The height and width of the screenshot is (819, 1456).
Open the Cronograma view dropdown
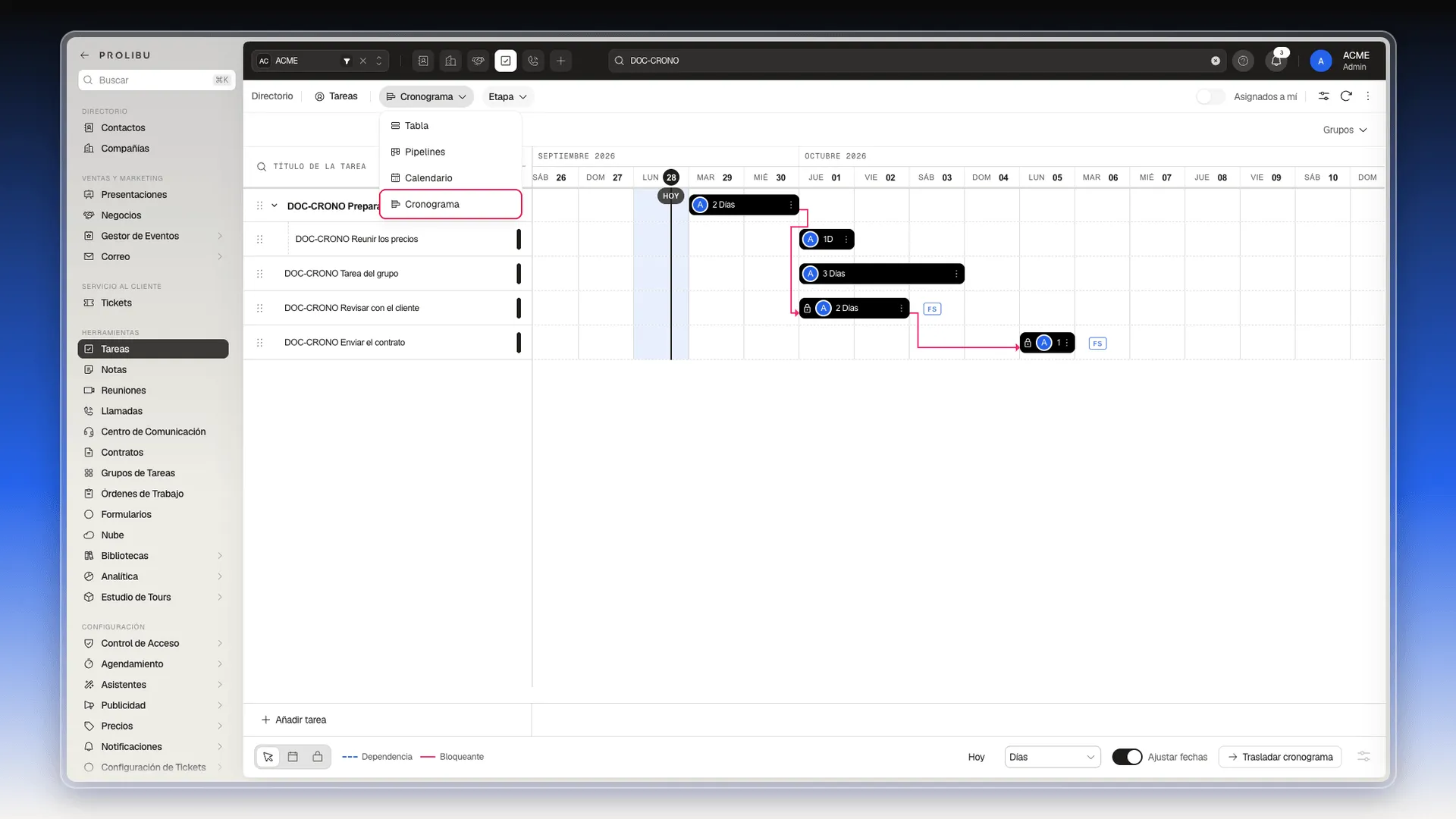coord(426,96)
